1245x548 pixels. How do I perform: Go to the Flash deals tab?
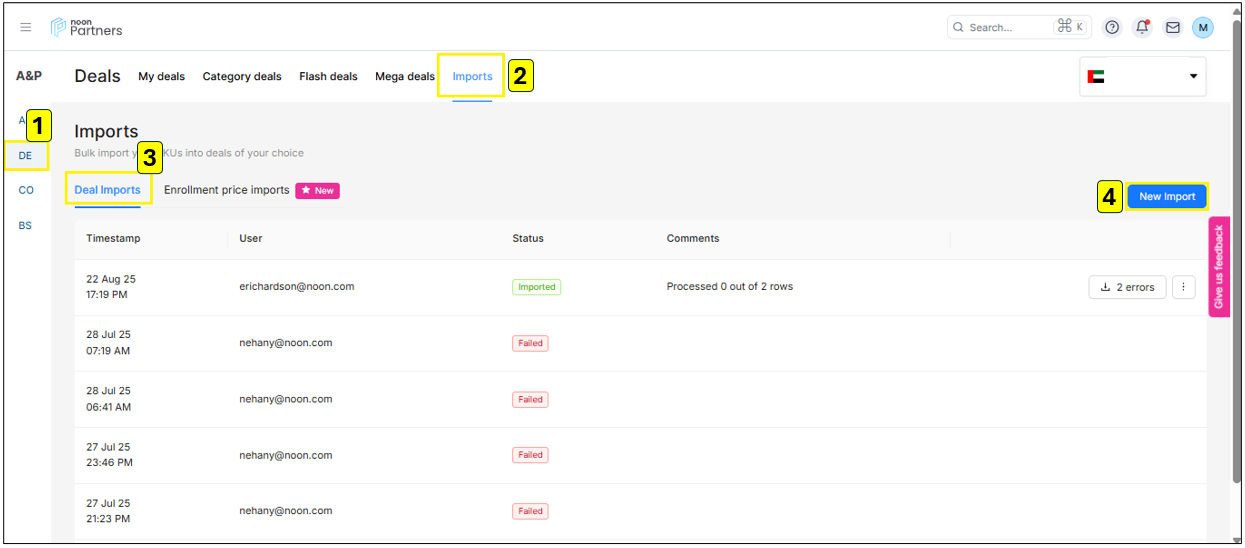(x=328, y=76)
